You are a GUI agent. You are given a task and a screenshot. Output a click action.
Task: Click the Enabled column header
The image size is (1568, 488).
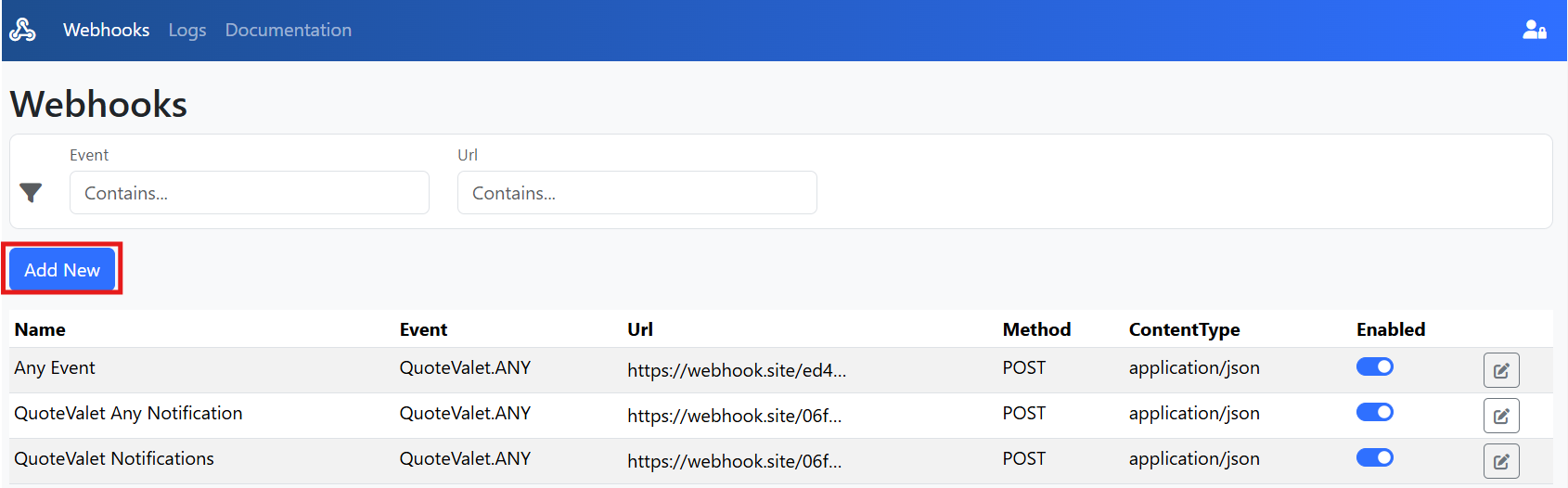click(x=1390, y=329)
